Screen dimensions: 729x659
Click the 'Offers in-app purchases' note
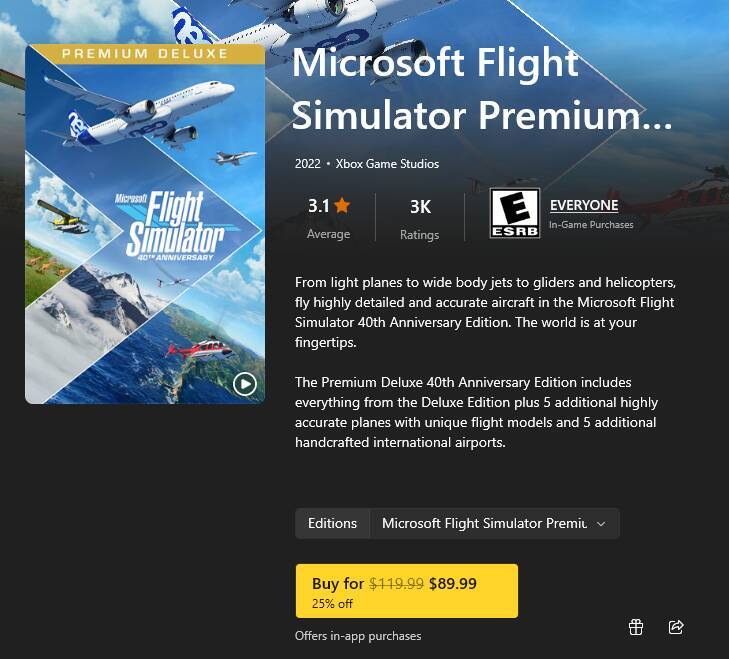point(358,636)
